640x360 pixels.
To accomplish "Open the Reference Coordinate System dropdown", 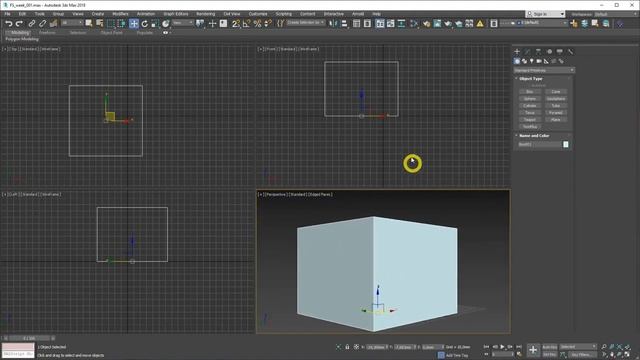I will click(x=182, y=23).
